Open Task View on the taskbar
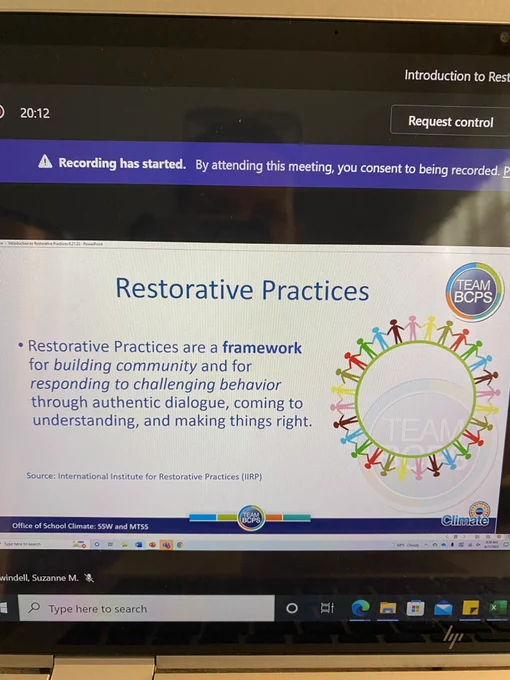Image resolution: width=510 pixels, height=680 pixels. (327, 608)
